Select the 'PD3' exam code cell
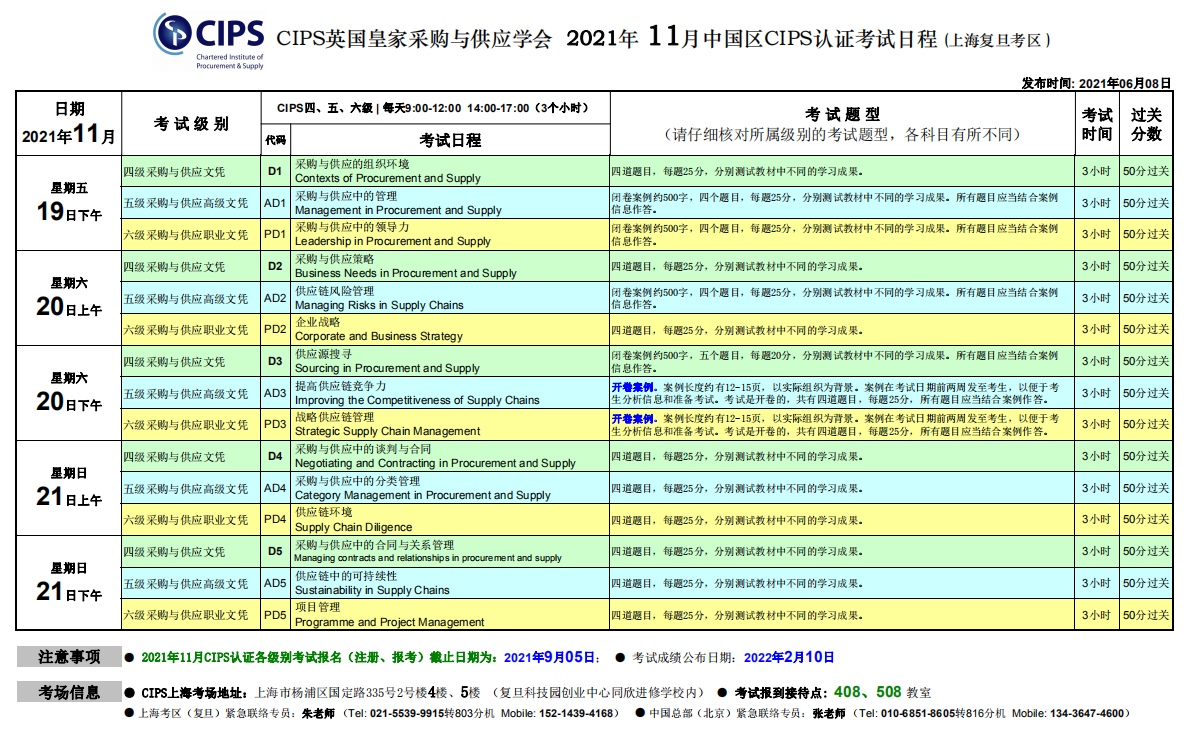 [x=275, y=424]
